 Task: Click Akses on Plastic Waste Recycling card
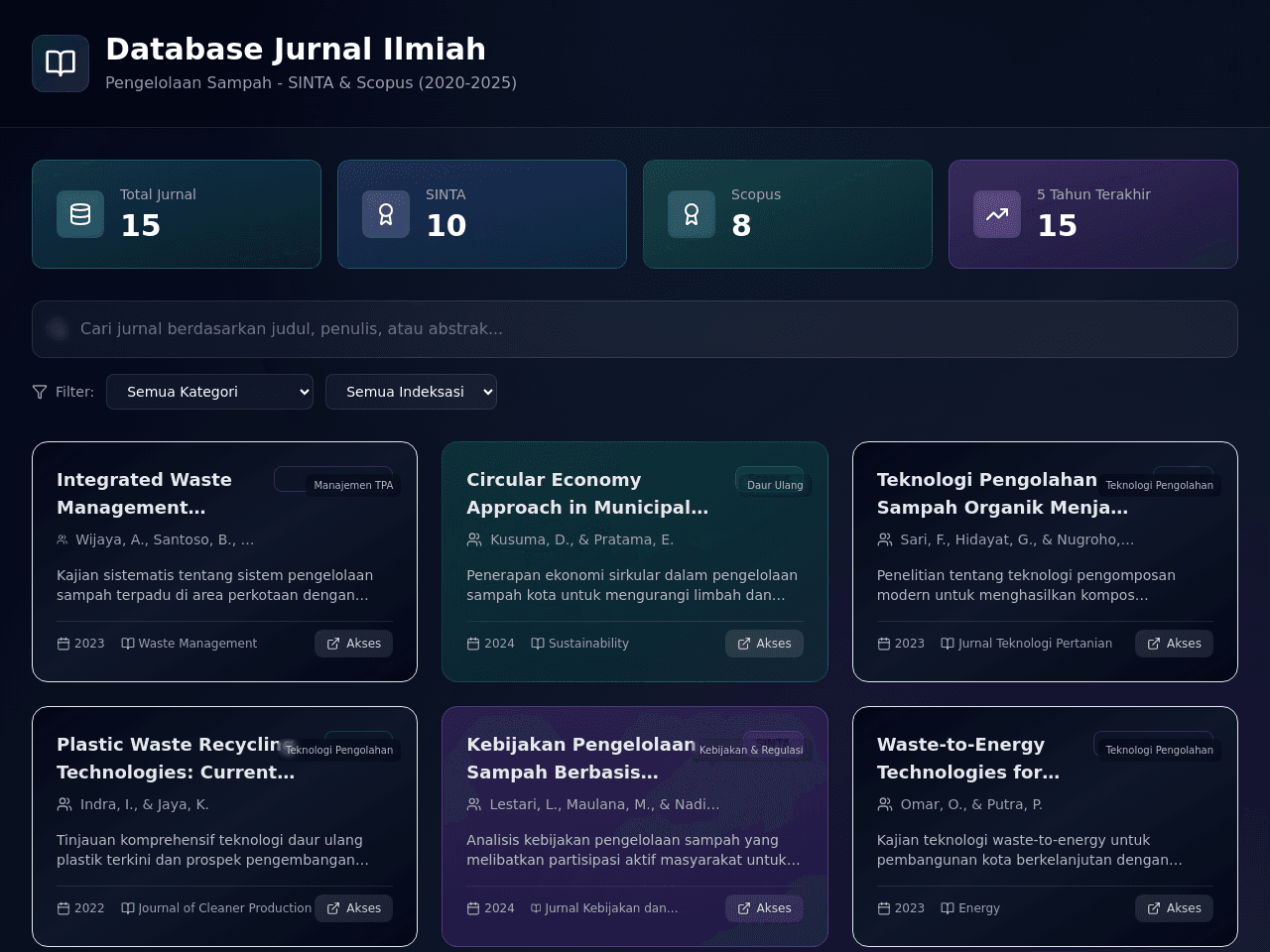(354, 908)
